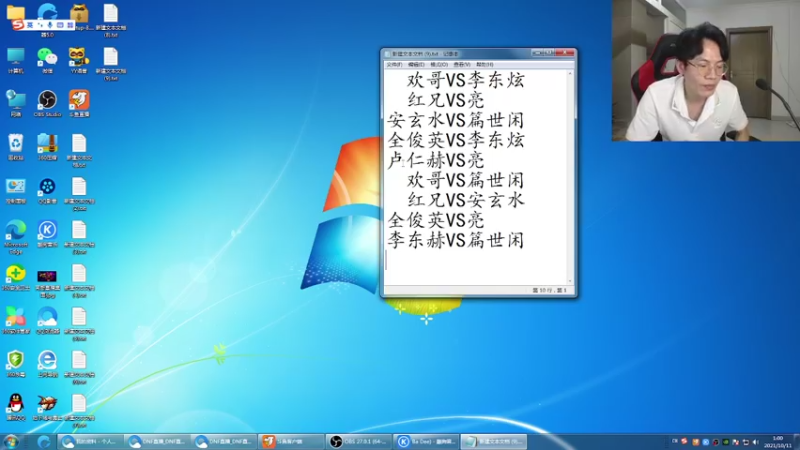Open the QQ Browser cloud shortcut
Image resolution: width=800 pixels, height=450 pixels.
coord(47,320)
